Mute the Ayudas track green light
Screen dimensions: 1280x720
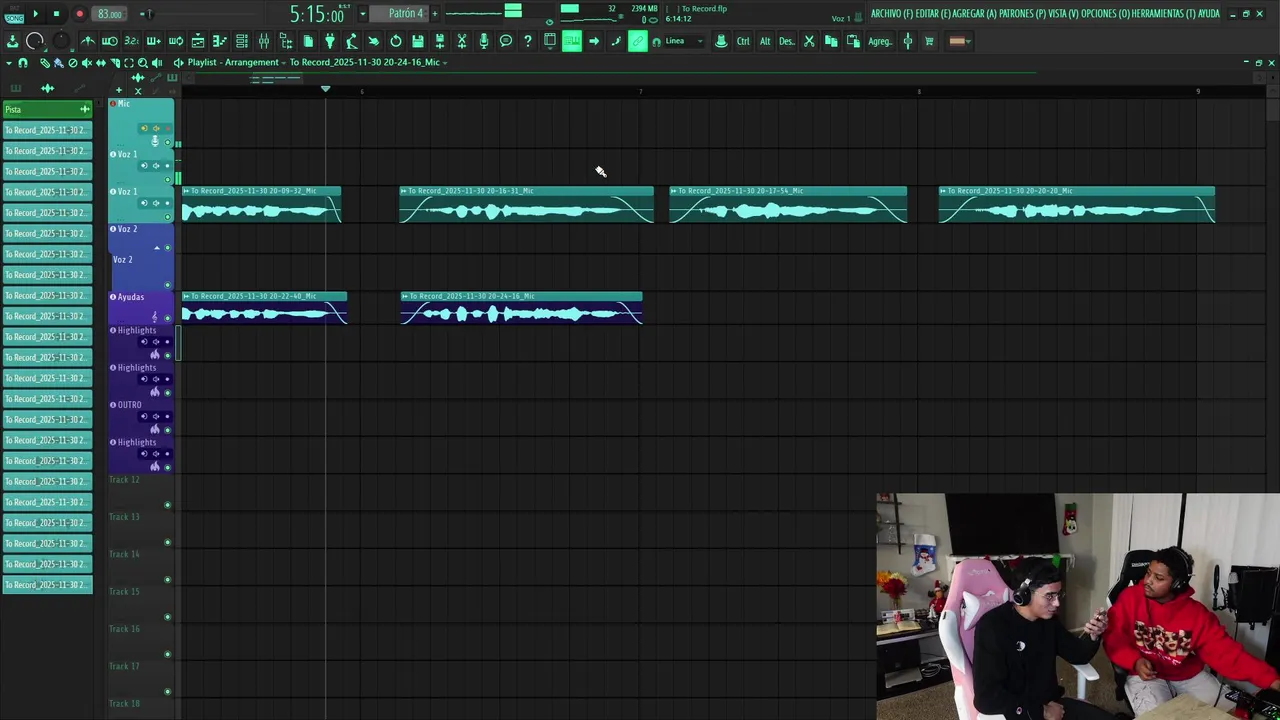(167, 317)
